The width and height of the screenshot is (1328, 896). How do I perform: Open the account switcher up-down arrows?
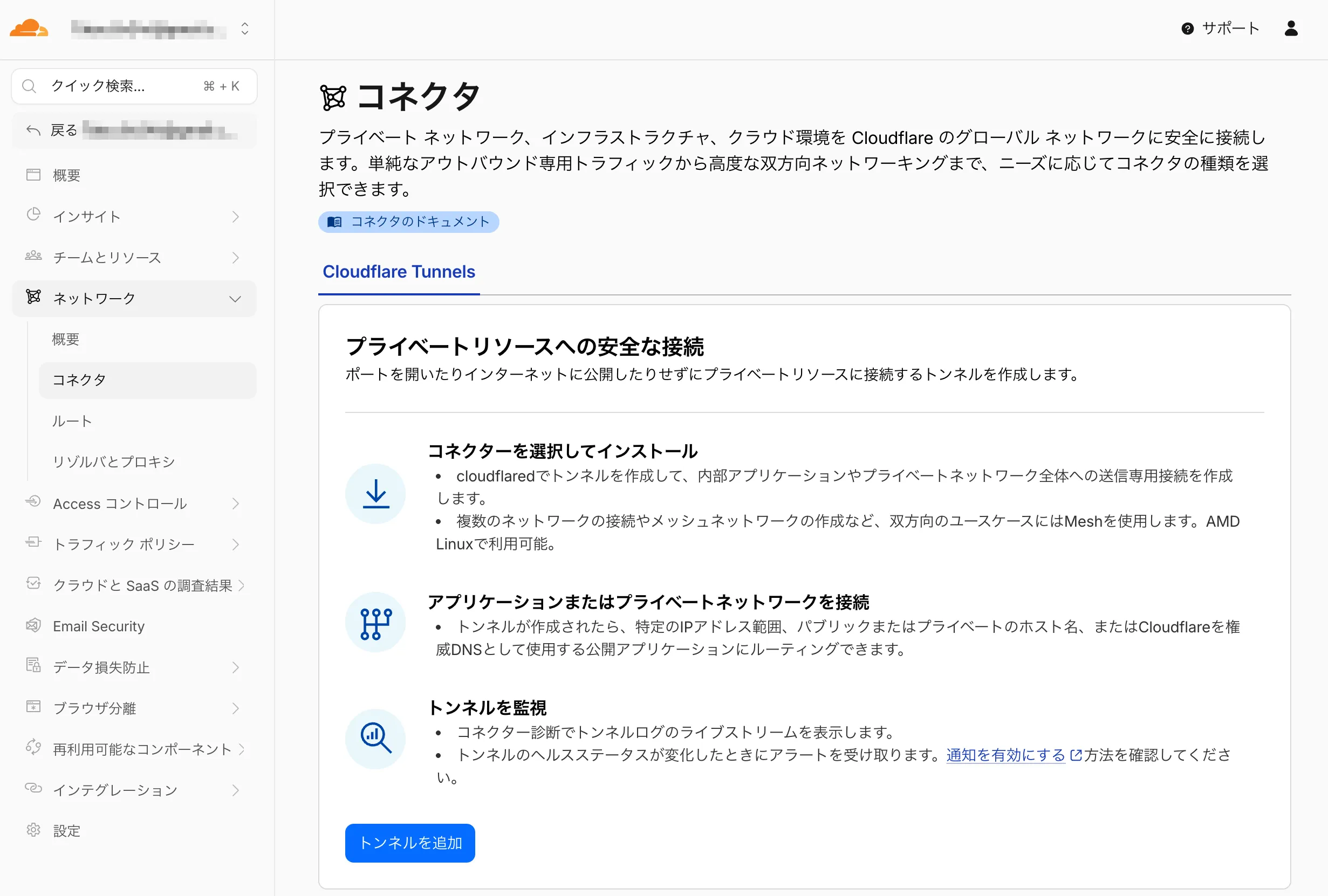[244, 29]
